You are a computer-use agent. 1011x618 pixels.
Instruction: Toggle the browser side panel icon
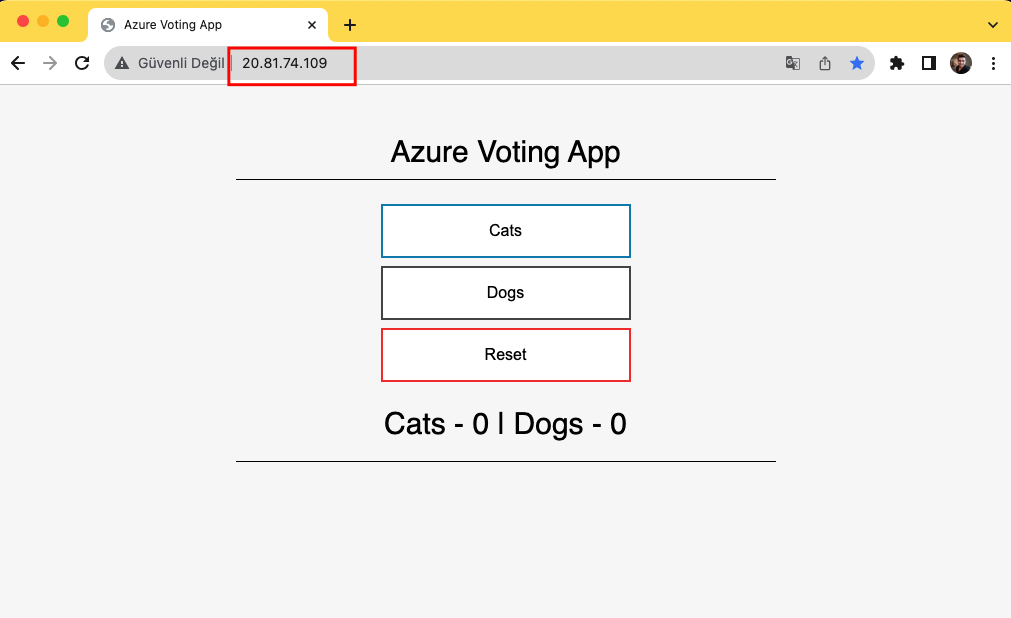tap(929, 63)
